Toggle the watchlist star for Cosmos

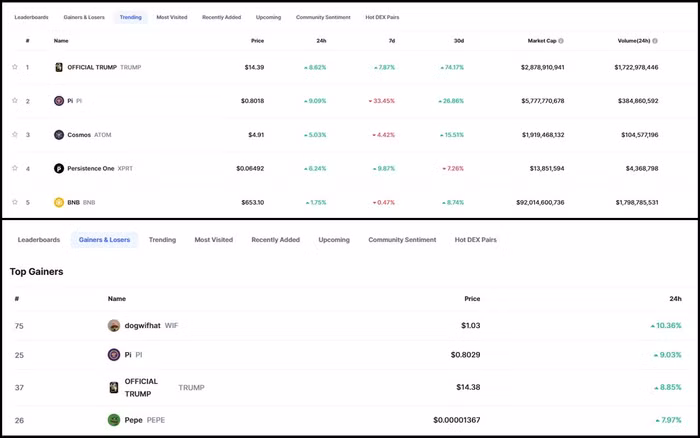pyautogui.click(x=15, y=134)
